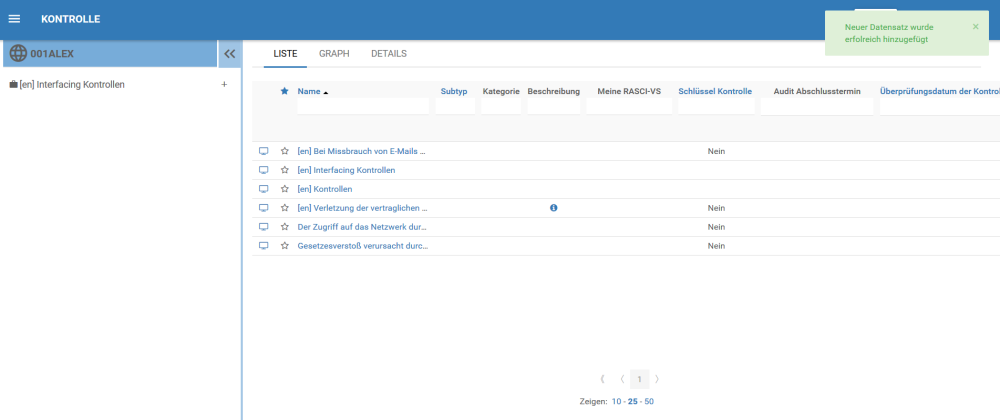The image size is (1000, 420).
Task: Click monitor icon for [en] Kontrollen row
Action: click(263, 189)
